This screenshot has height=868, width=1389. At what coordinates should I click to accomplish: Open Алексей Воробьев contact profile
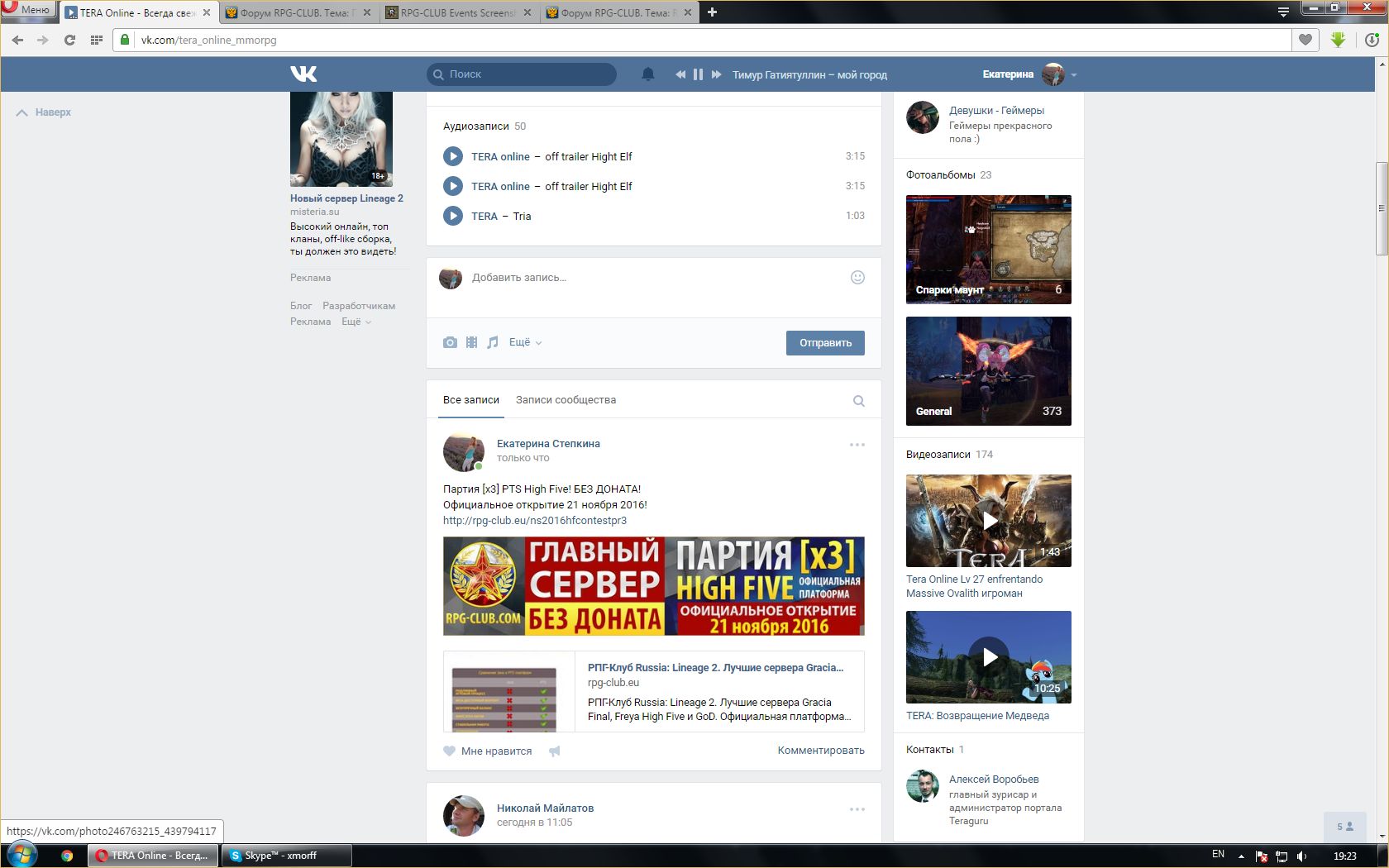pyautogui.click(x=994, y=780)
